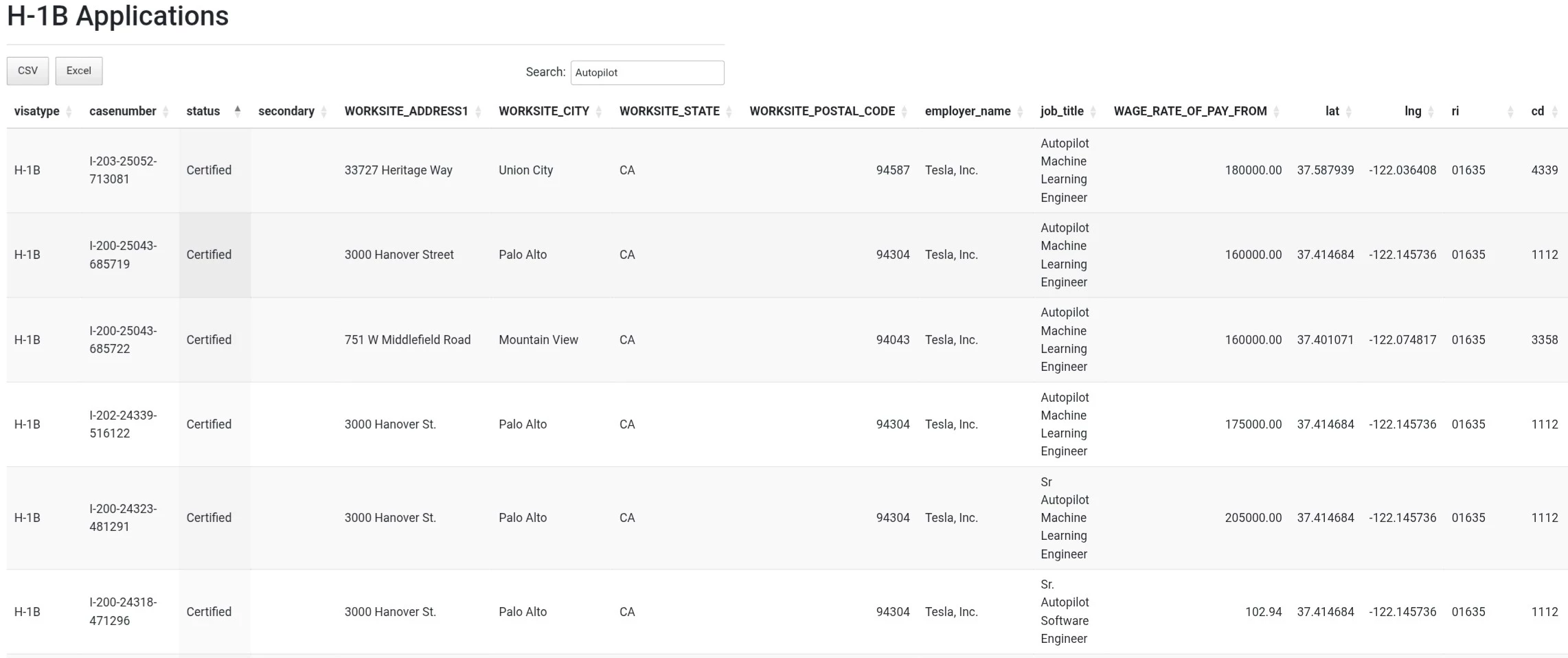Click the visatype header label
The height and width of the screenshot is (658, 1568).
(x=37, y=111)
